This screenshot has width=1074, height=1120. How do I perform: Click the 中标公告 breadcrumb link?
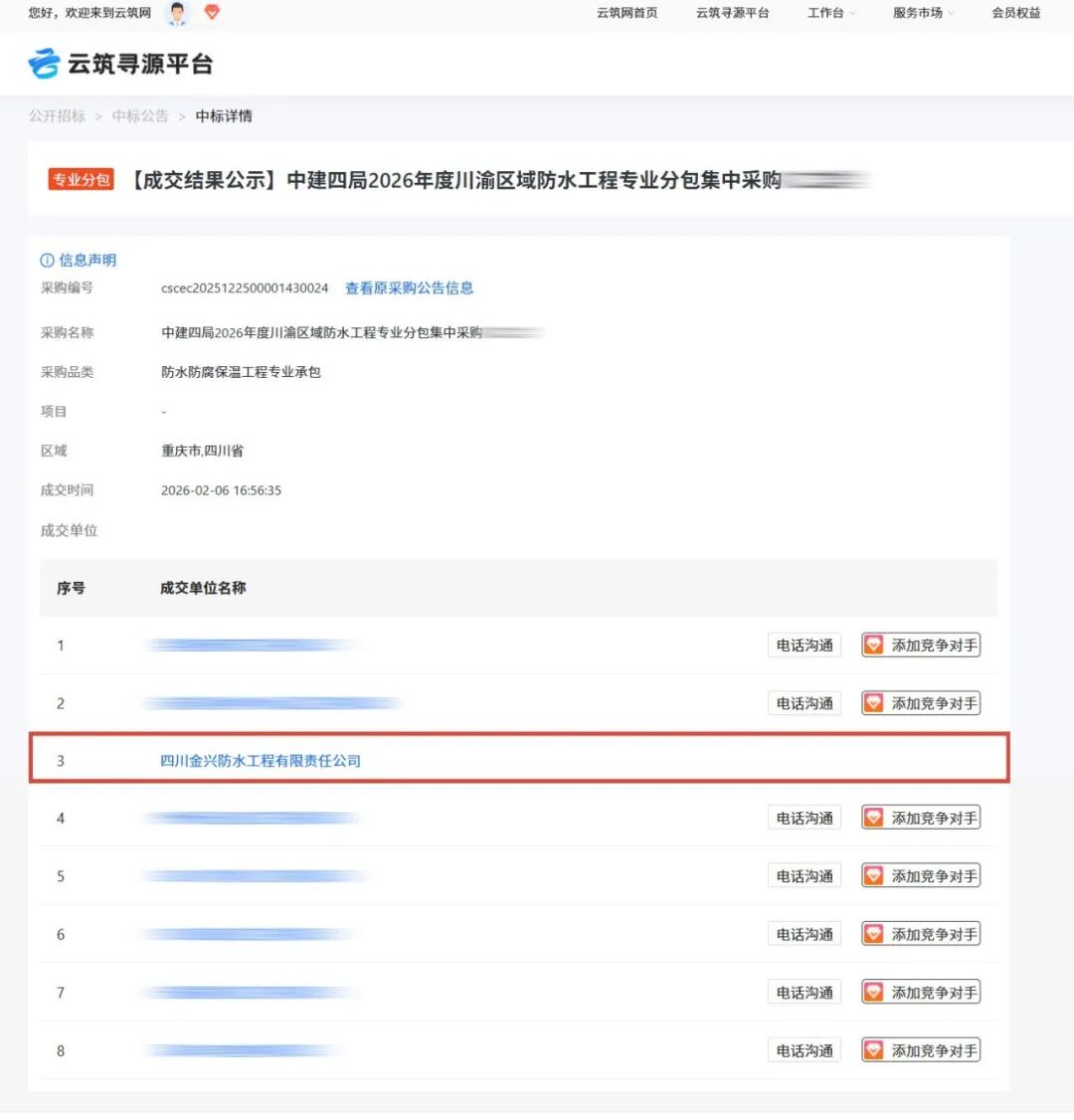(x=138, y=116)
